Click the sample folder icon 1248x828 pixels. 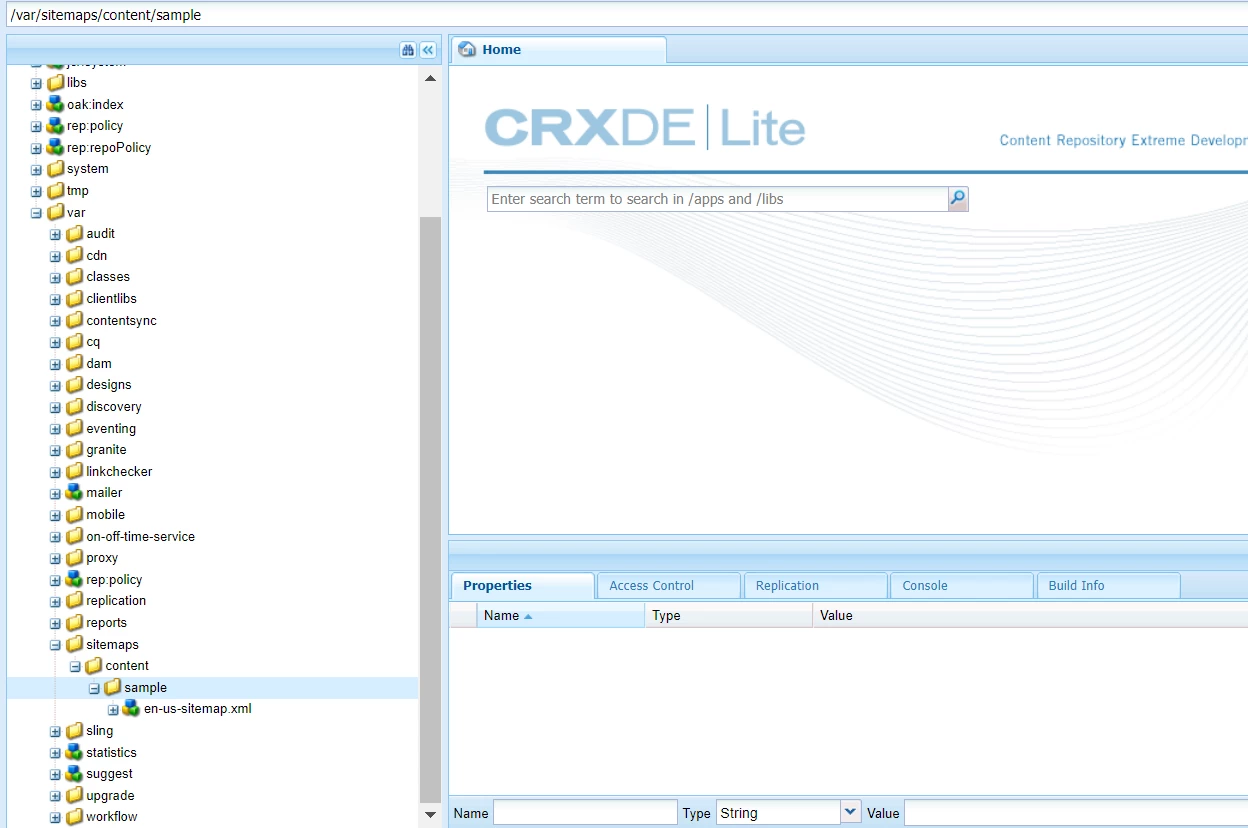[x=112, y=687]
